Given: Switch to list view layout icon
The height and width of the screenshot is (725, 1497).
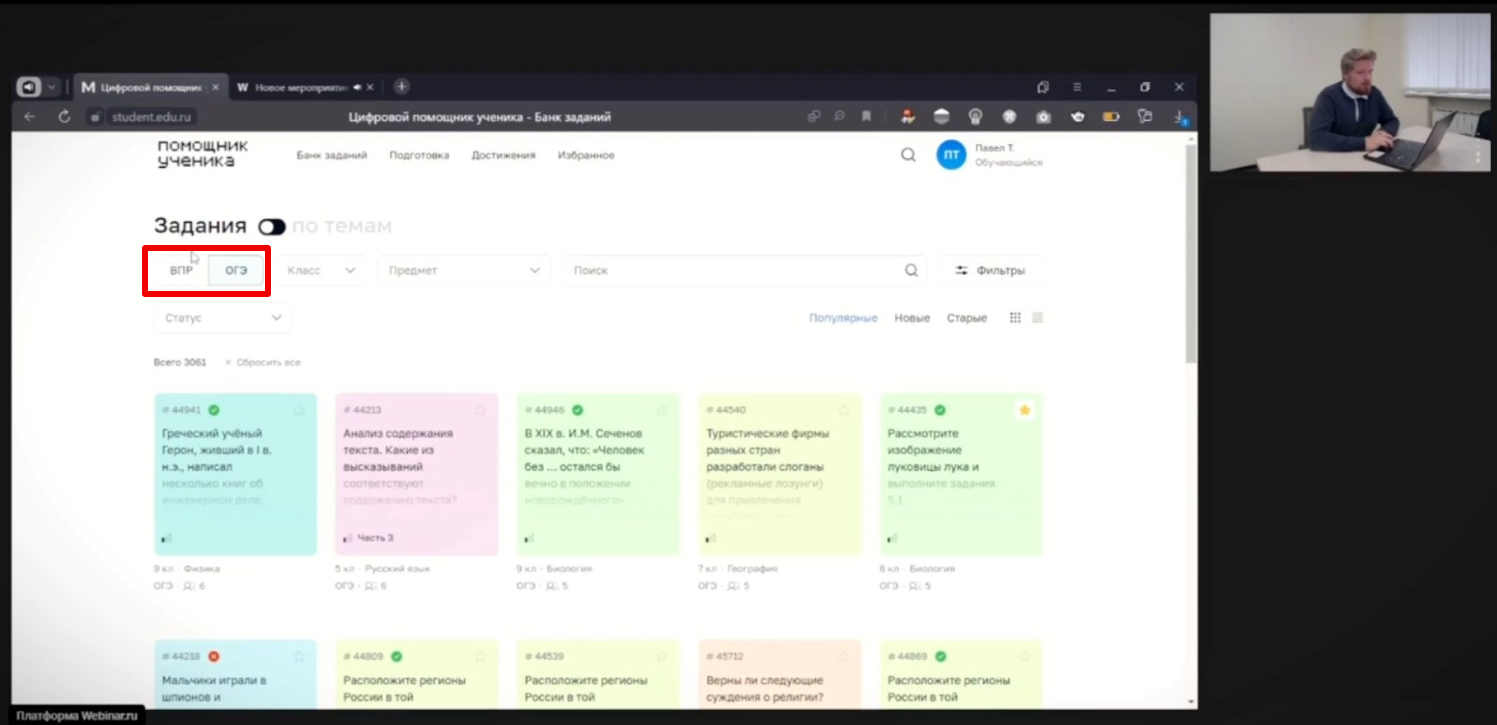Looking at the screenshot, I should coord(1037,318).
